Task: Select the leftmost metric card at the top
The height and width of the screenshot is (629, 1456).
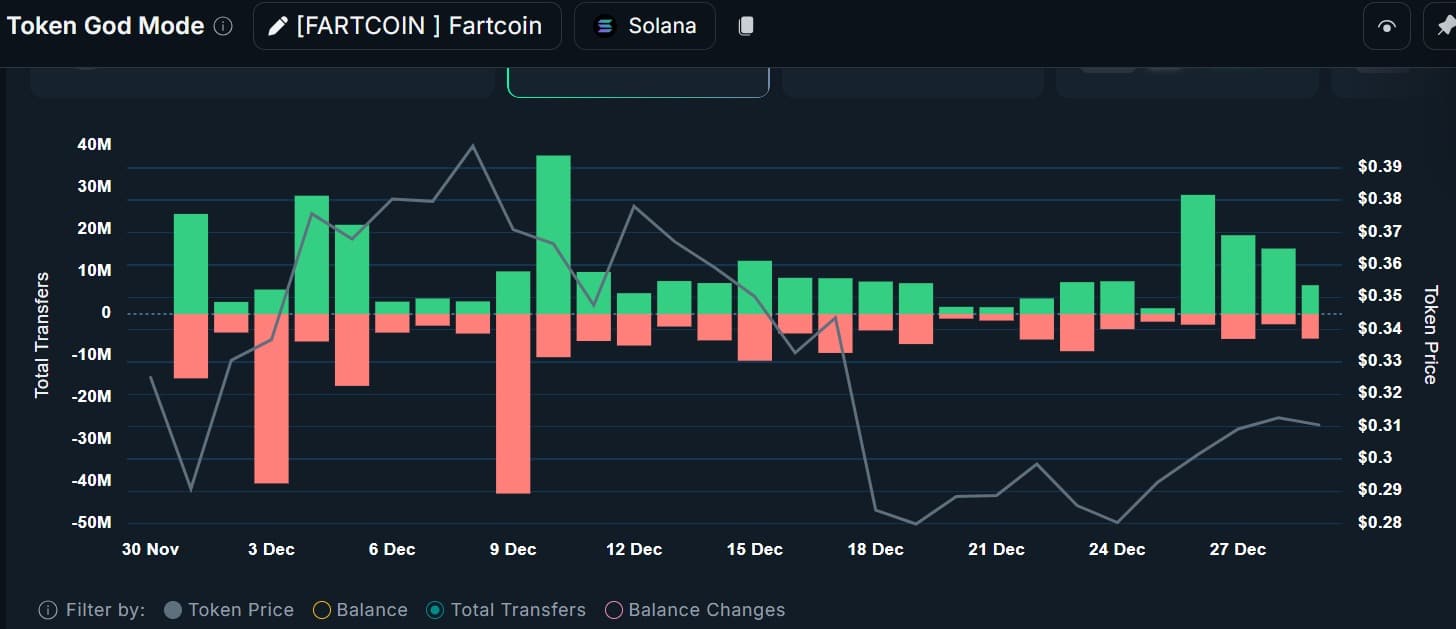Action: pos(260,80)
